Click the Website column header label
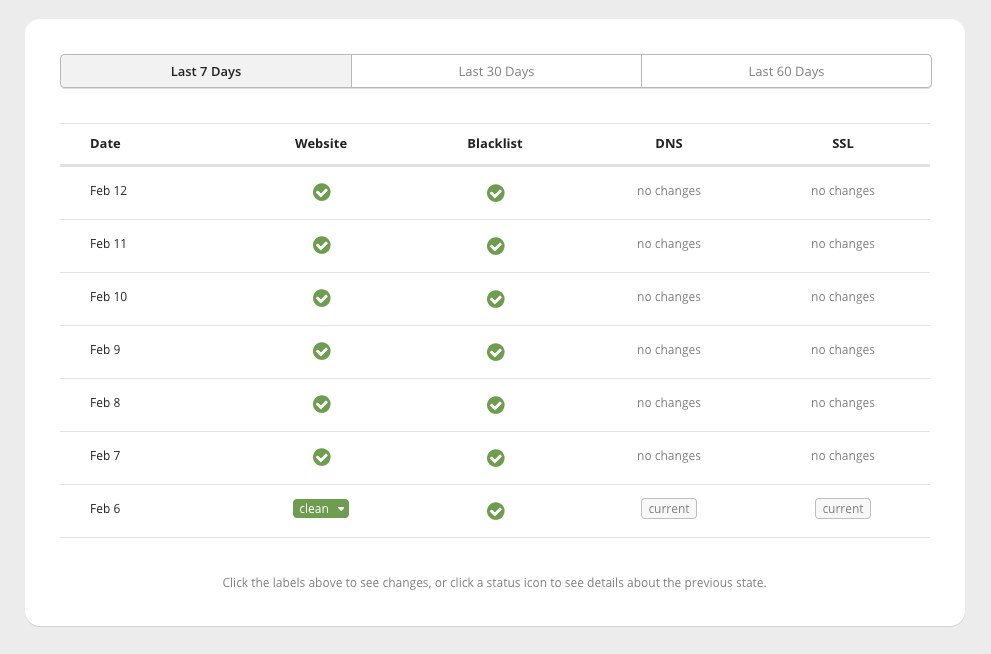The height and width of the screenshot is (654, 991). [321, 143]
